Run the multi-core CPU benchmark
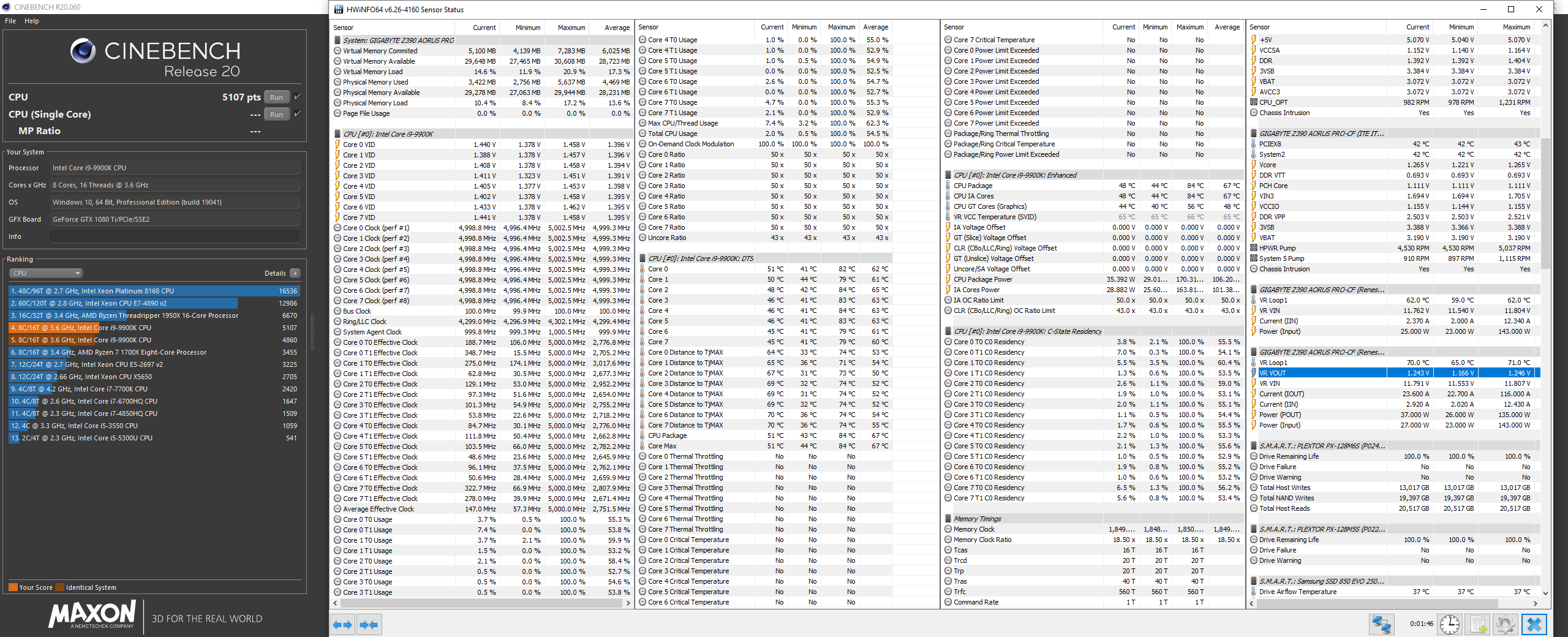Screen dimensions: 1568x637 (x=277, y=97)
